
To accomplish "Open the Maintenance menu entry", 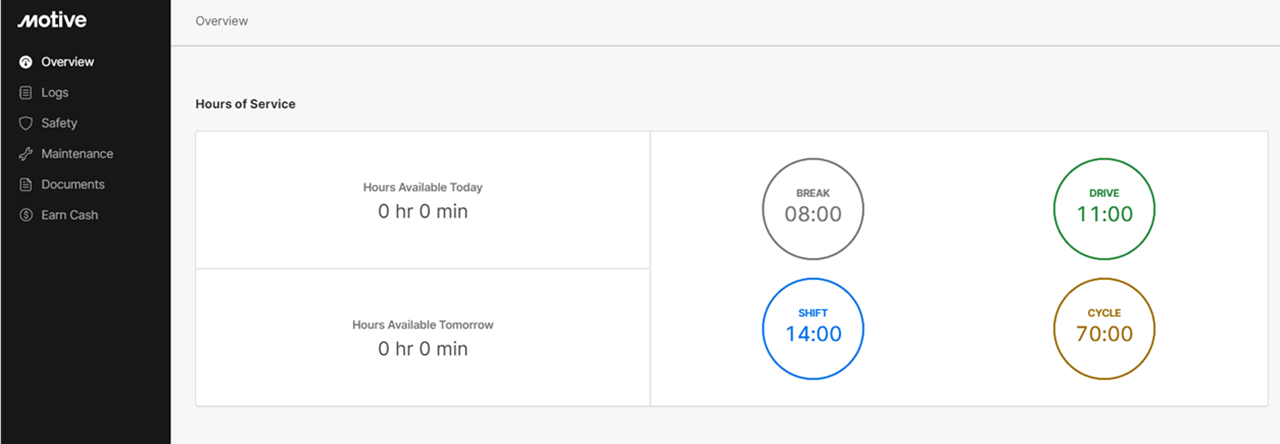I will pos(77,154).
